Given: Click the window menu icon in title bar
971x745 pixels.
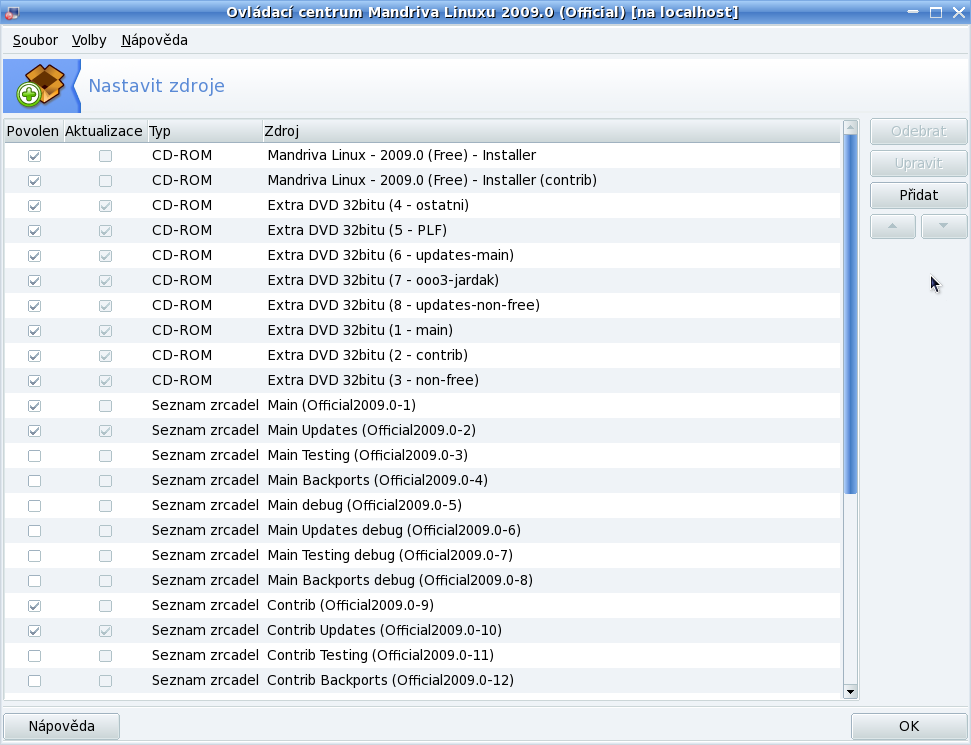Looking at the screenshot, I should tap(11, 12).
